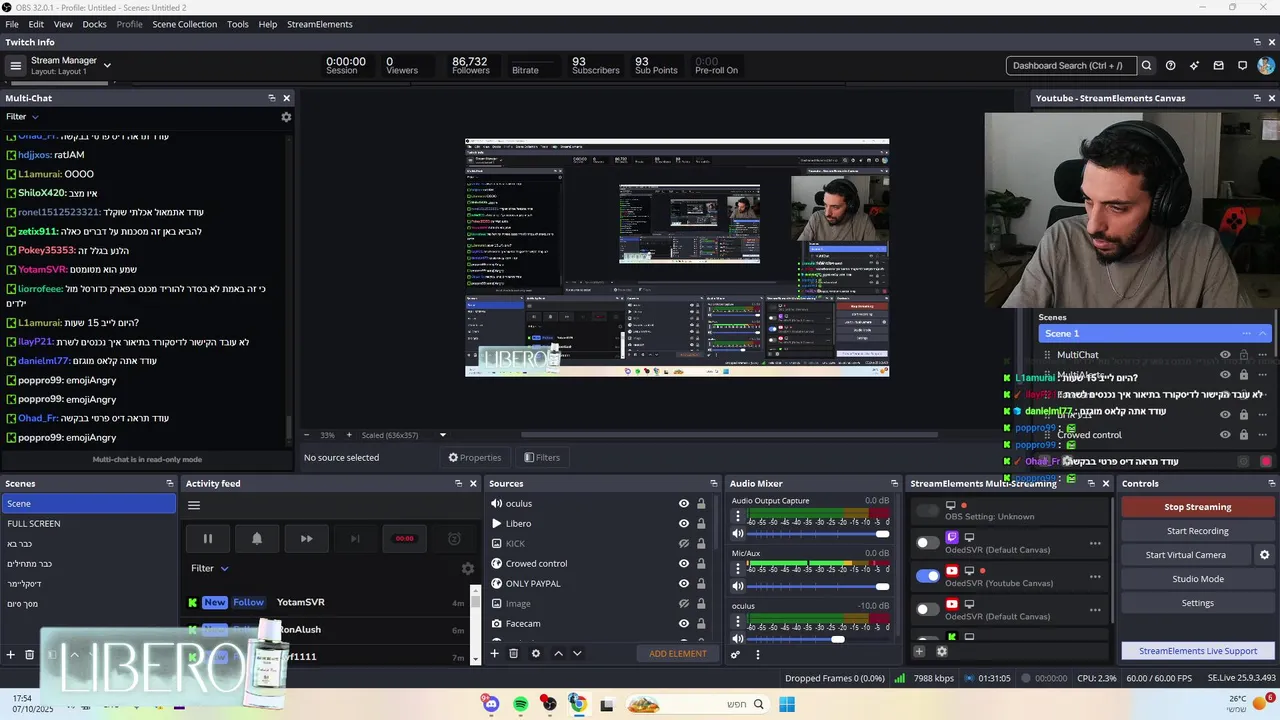Open Multi-Streaming settings gear
The image size is (1280, 720).
(942, 651)
